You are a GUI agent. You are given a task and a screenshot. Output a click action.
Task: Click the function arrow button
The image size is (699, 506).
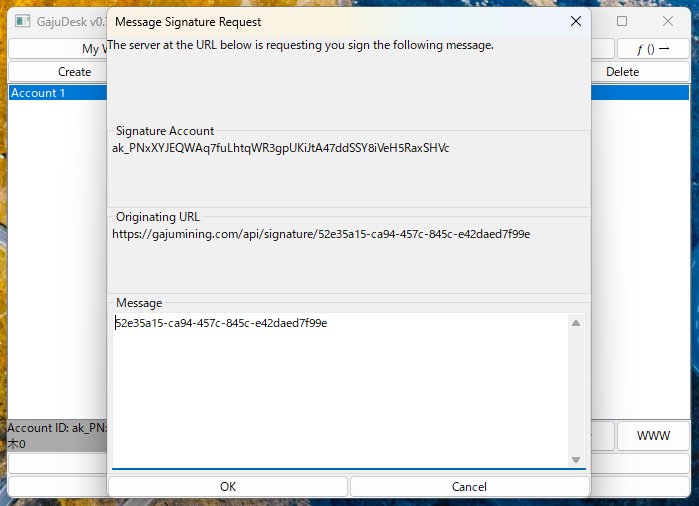652,48
